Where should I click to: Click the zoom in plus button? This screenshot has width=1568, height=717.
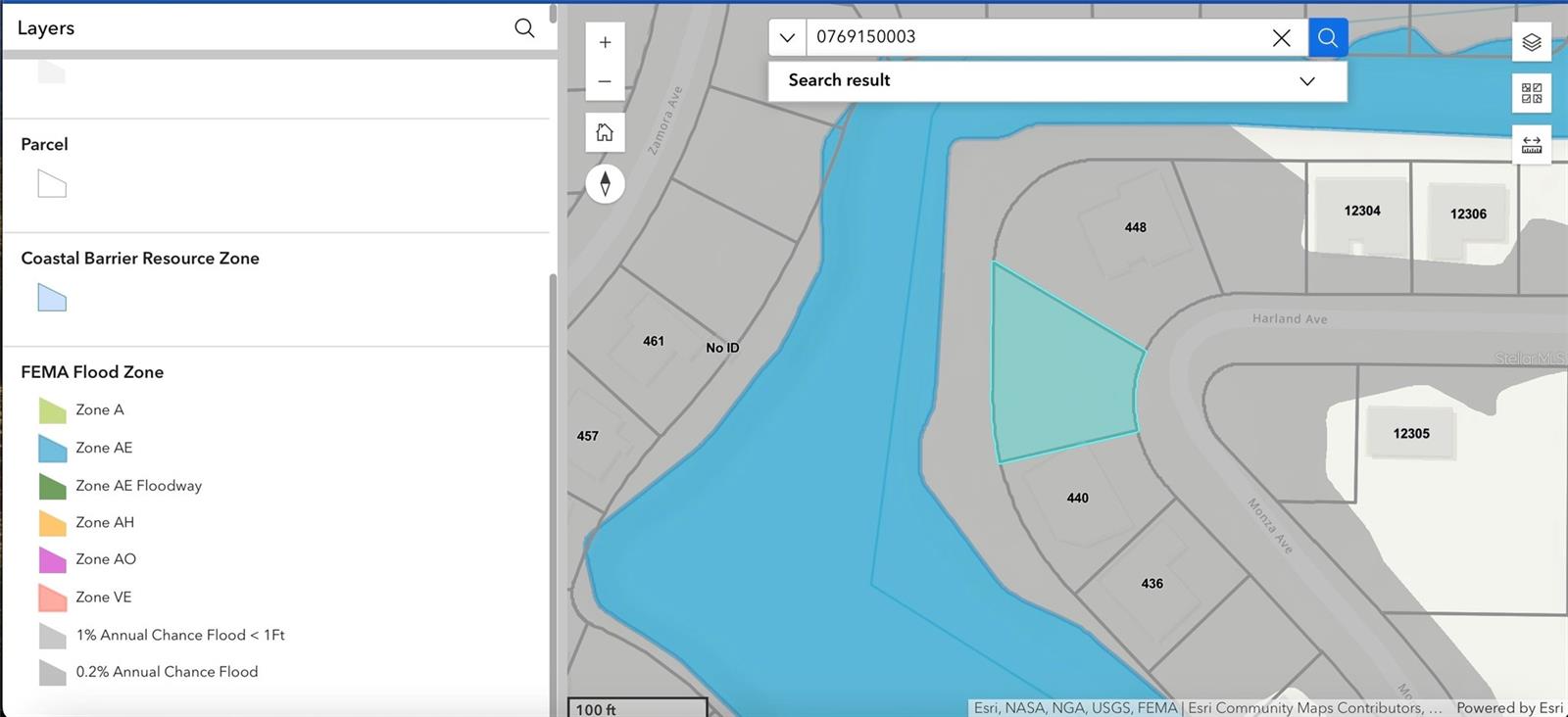tap(605, 42)
